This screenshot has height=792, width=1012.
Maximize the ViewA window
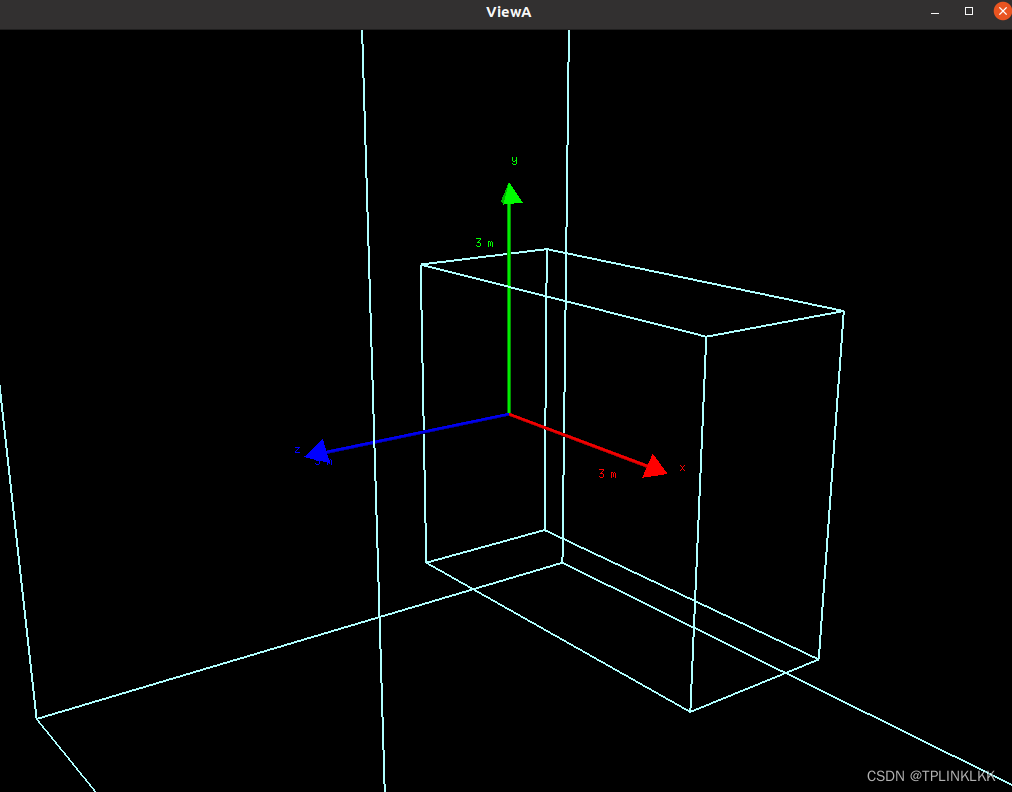969,11
